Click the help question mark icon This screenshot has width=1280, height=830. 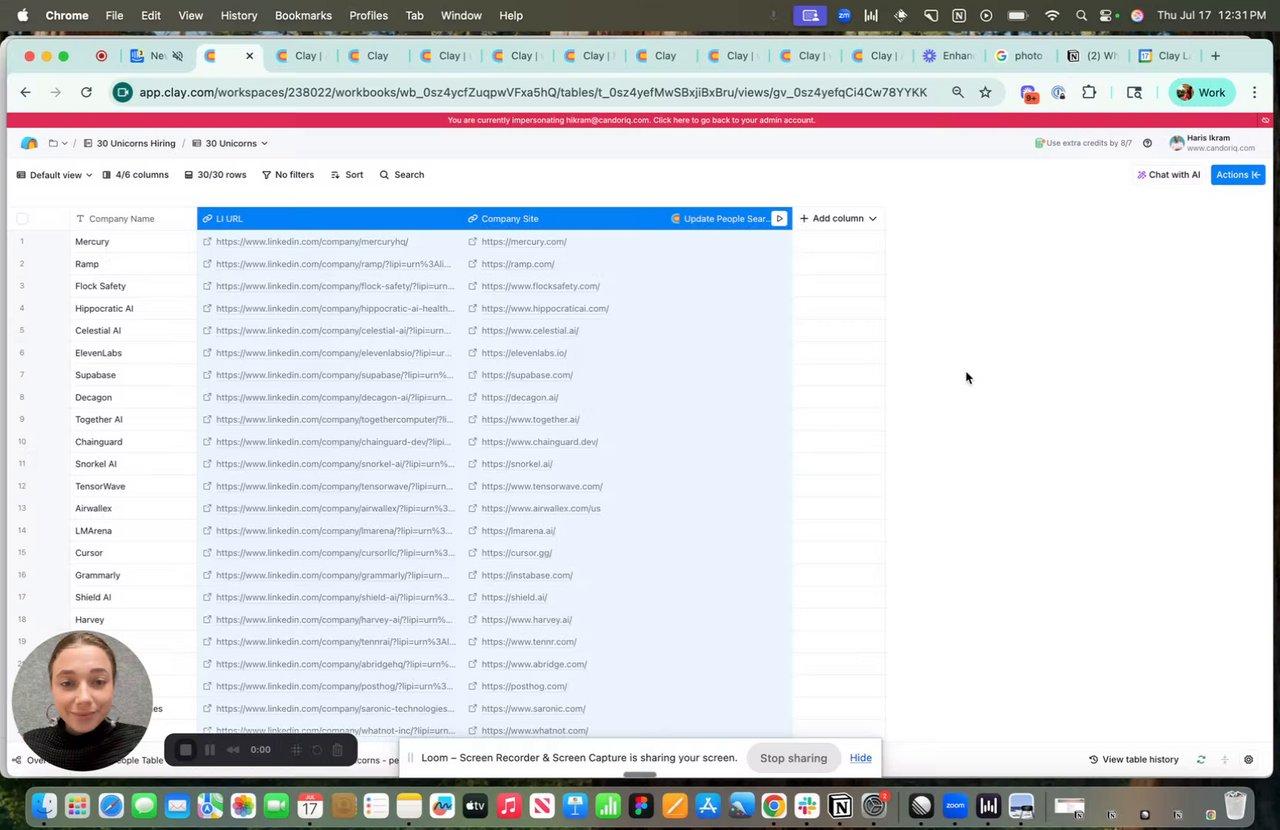[x=1147, y=143]
